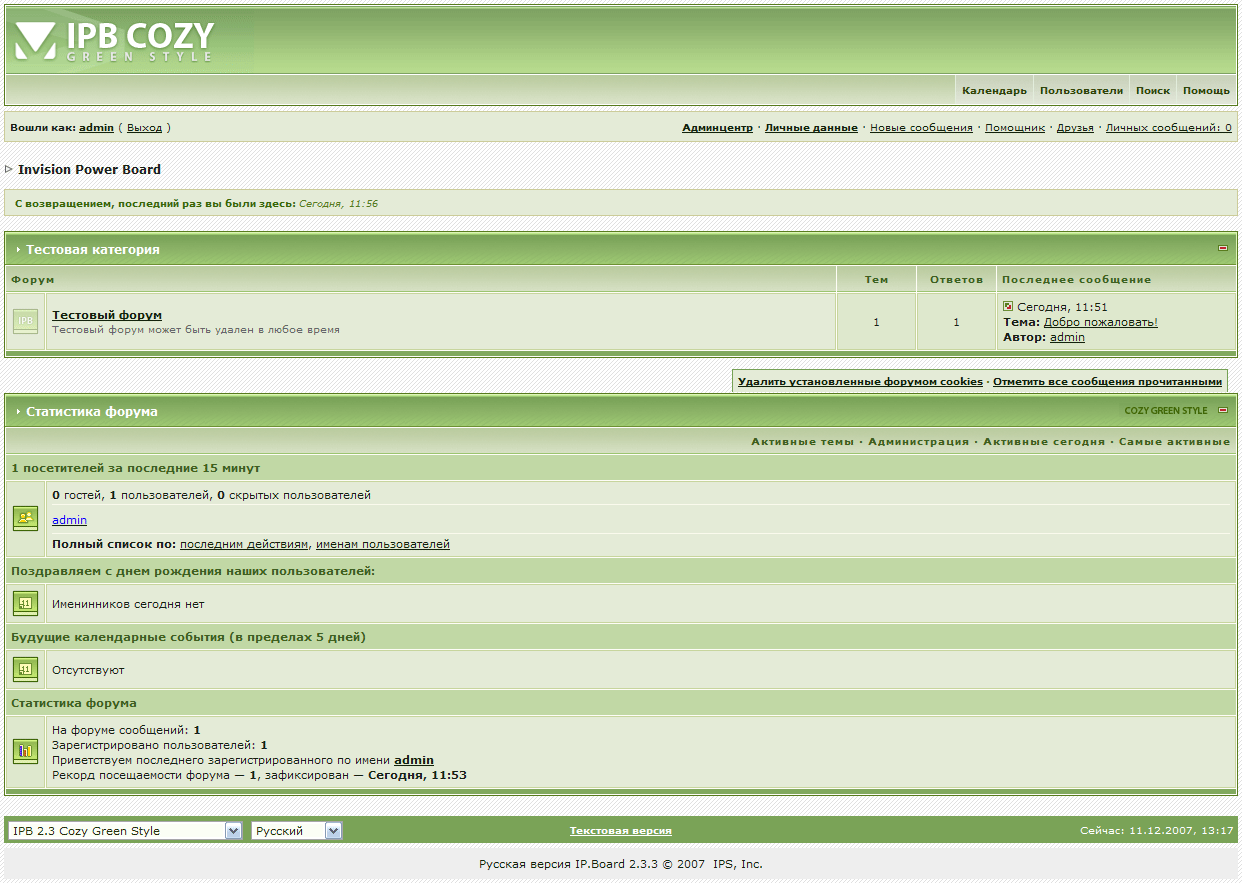Click the last post icon before Сегодня, 11:51
Viewport: 1242px width, 883px height.
point(1008,307)
